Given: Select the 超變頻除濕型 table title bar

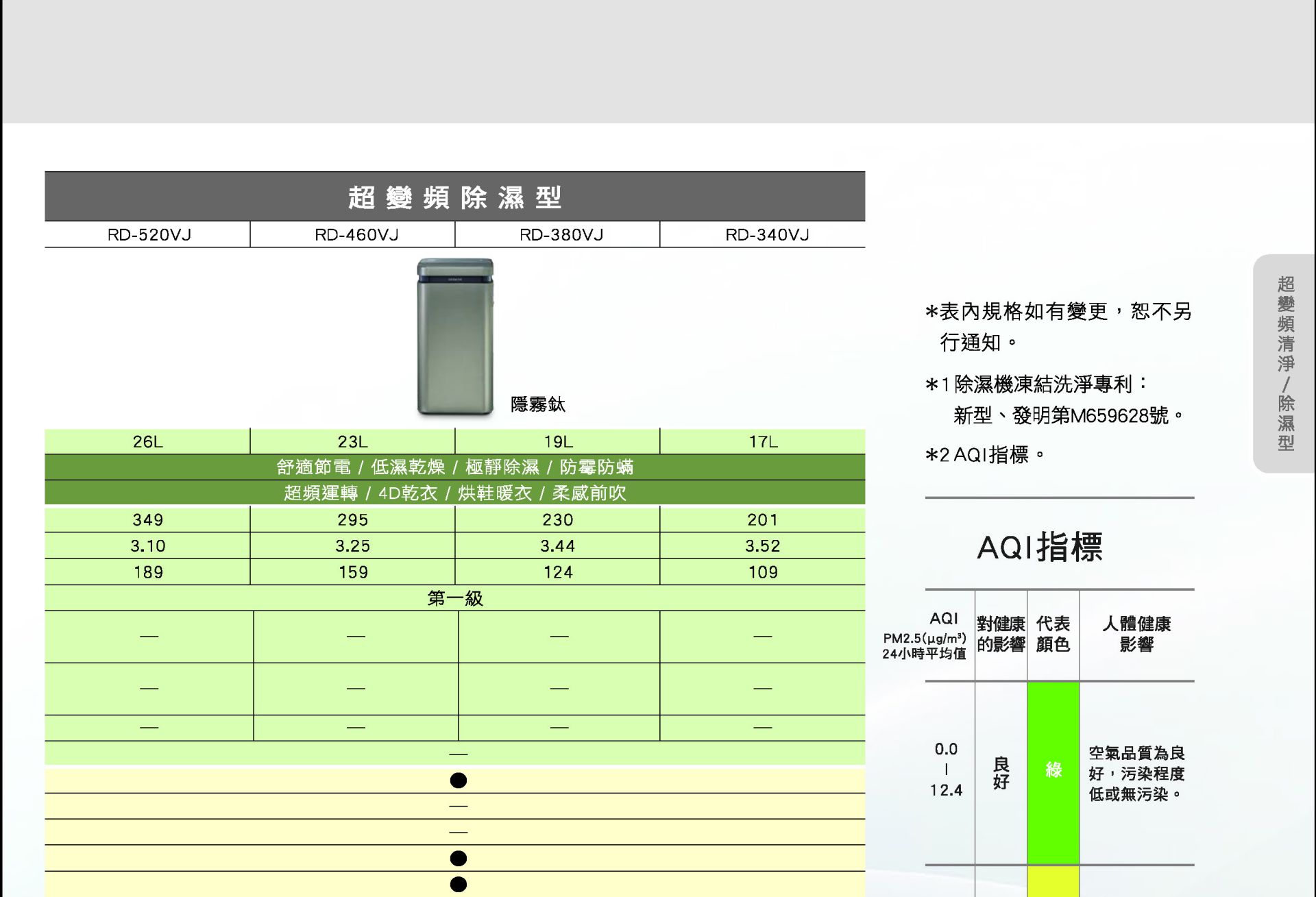Looking at the screenshot, I should [454, 197].
